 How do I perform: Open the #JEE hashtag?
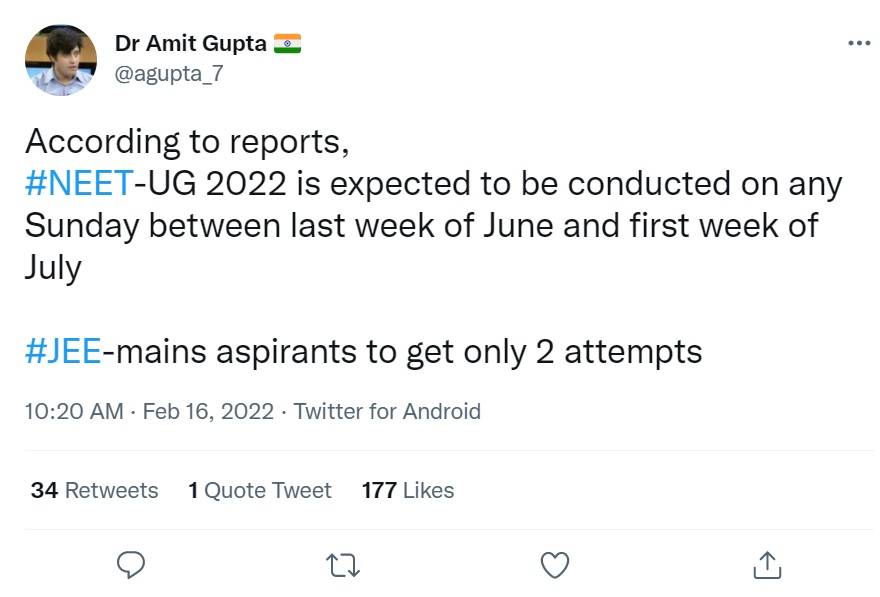[63, 352]
